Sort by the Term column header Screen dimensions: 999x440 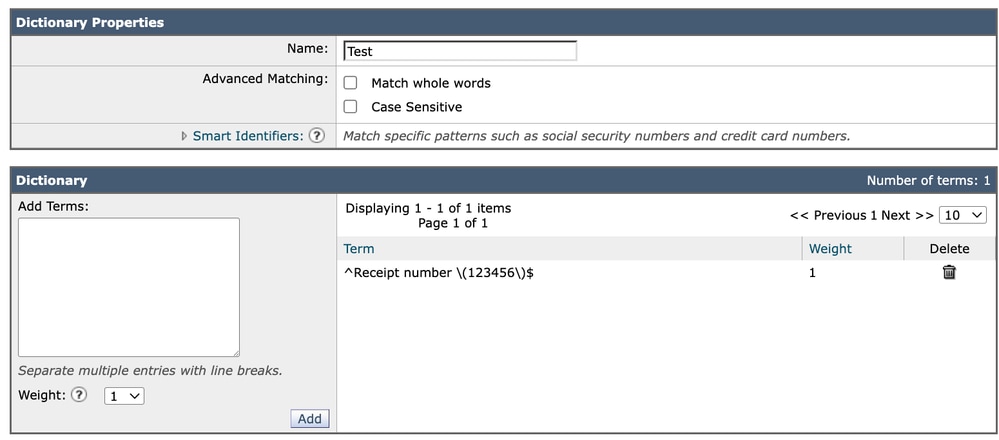[x=359, y=248]
